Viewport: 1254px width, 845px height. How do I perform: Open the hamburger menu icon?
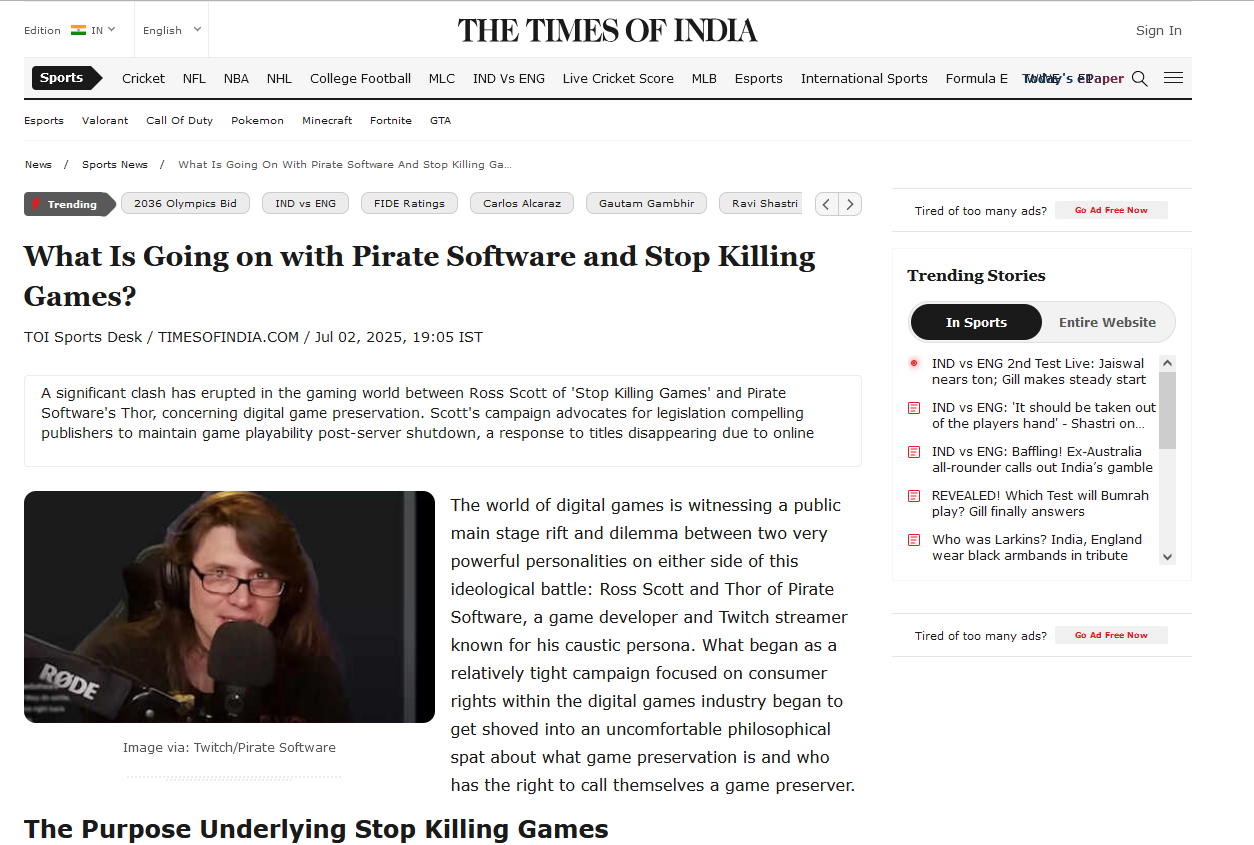(1174, 78)
